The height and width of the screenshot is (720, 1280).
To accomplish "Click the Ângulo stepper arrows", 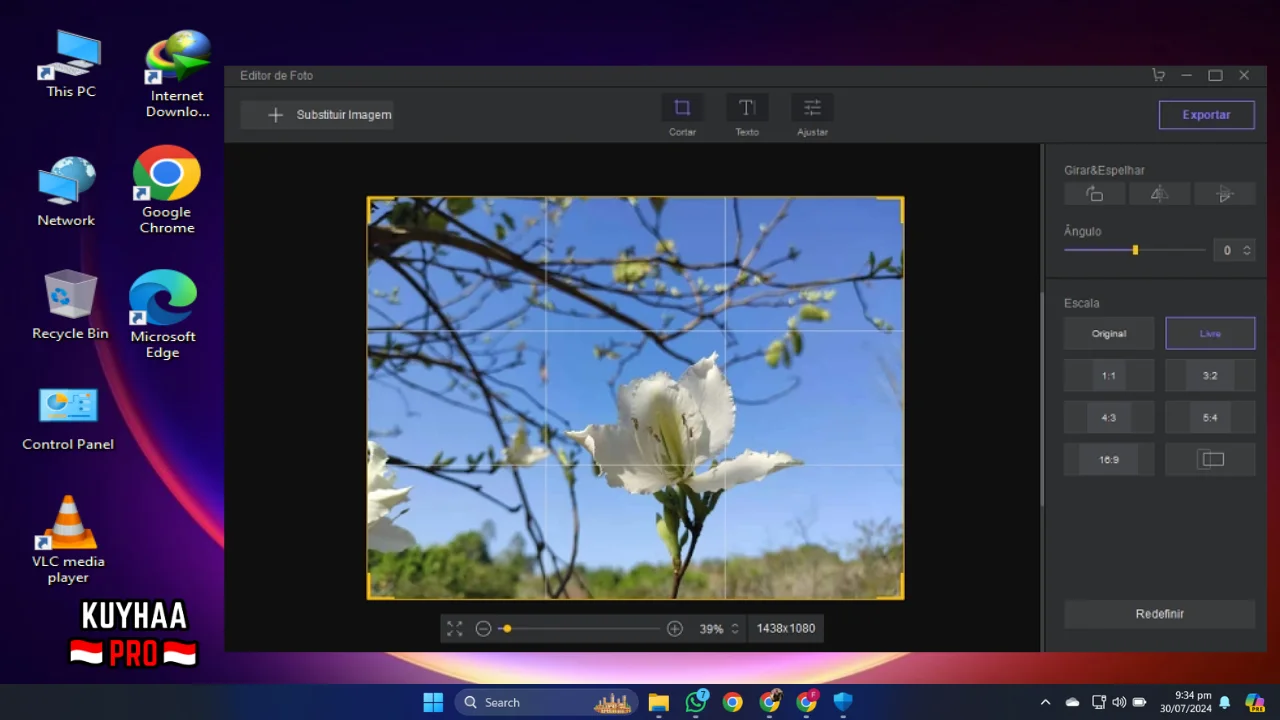I will pyautogui.click(x=1247, y=250).
